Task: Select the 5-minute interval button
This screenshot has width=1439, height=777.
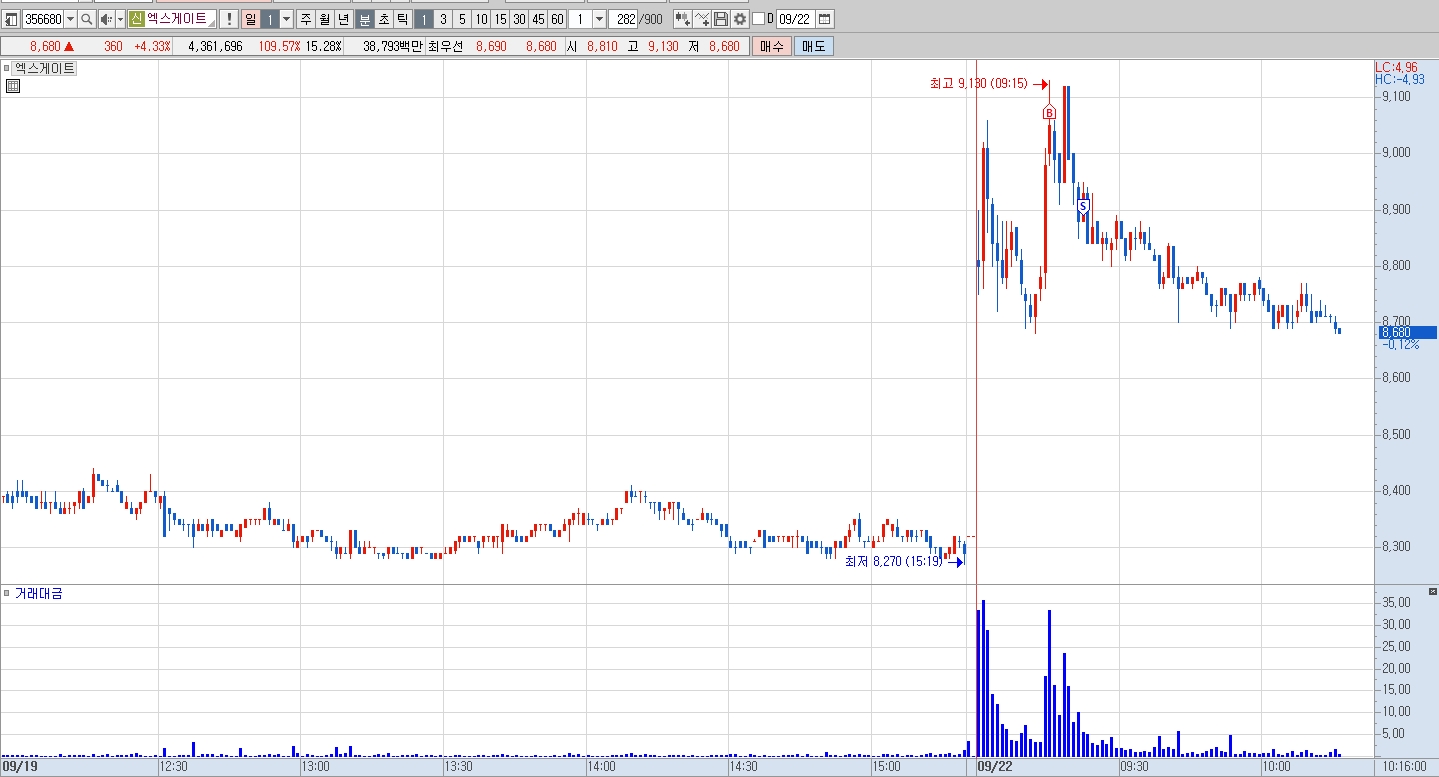Action: pos(462,19)
